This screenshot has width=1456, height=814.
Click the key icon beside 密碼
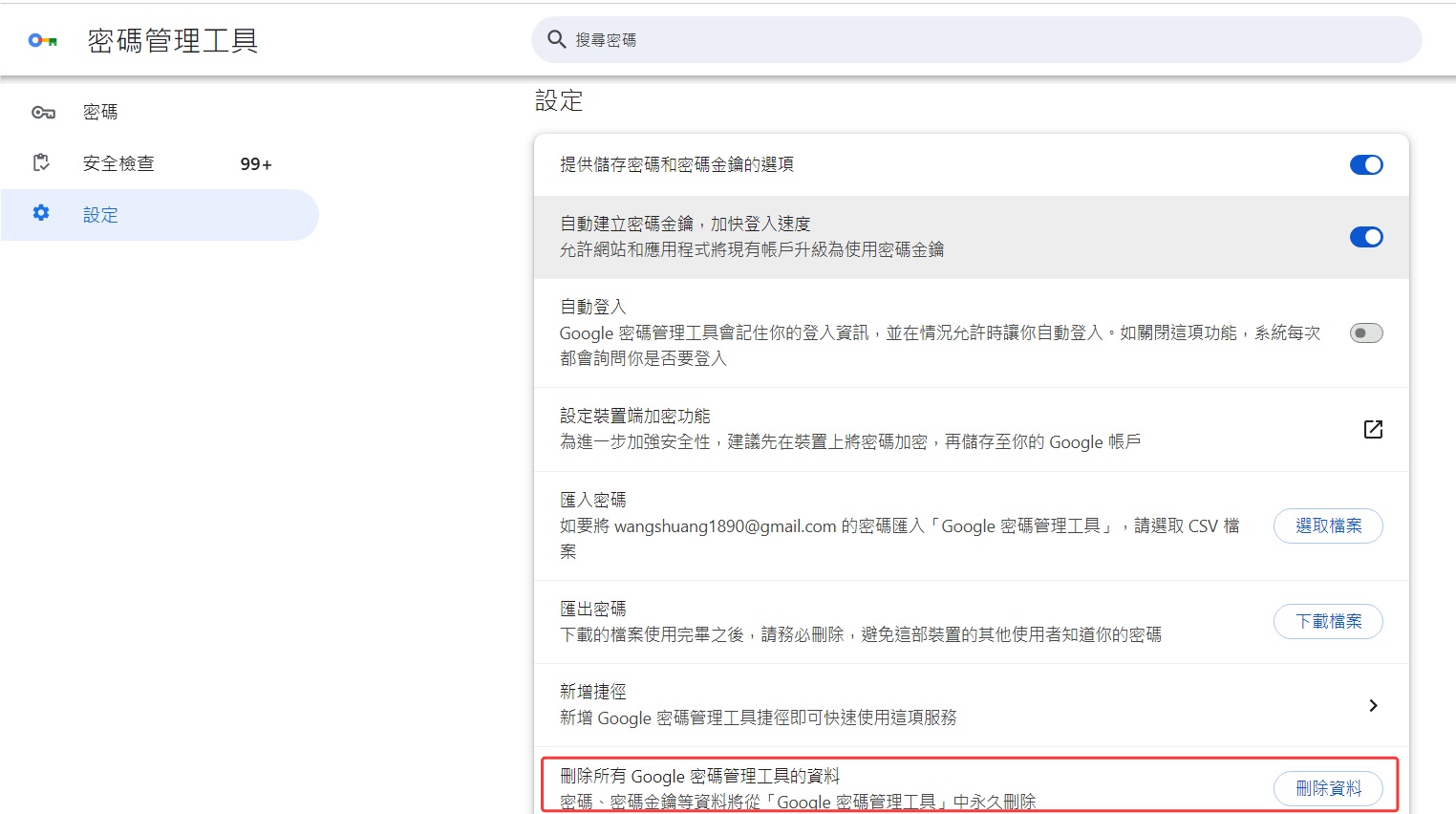point(43,112)
